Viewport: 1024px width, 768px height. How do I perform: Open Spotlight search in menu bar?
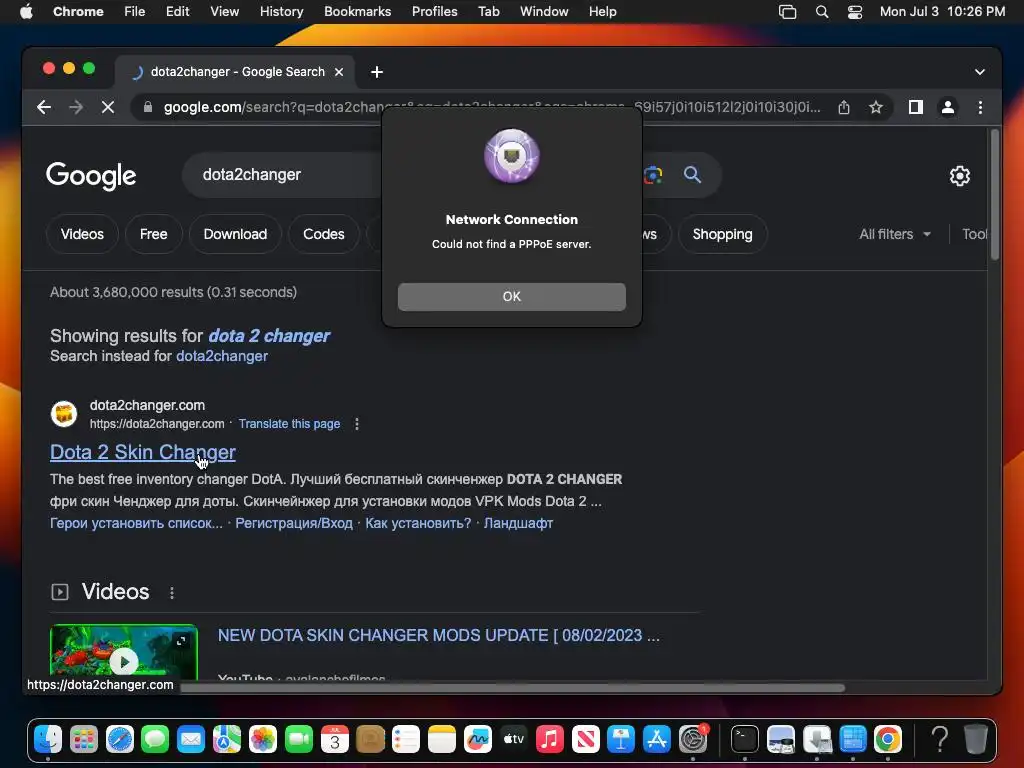tap(822, 12)
